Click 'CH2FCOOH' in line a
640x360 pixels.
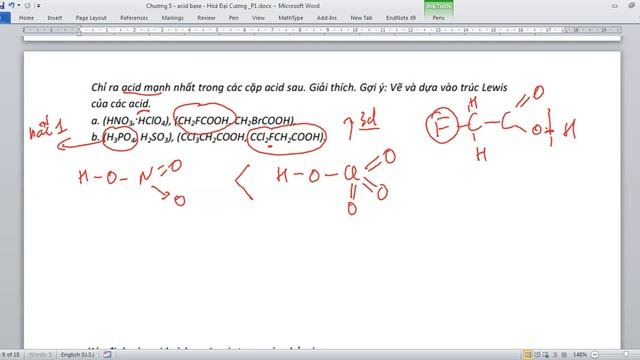pyautogui.click(x=204, y=121)
